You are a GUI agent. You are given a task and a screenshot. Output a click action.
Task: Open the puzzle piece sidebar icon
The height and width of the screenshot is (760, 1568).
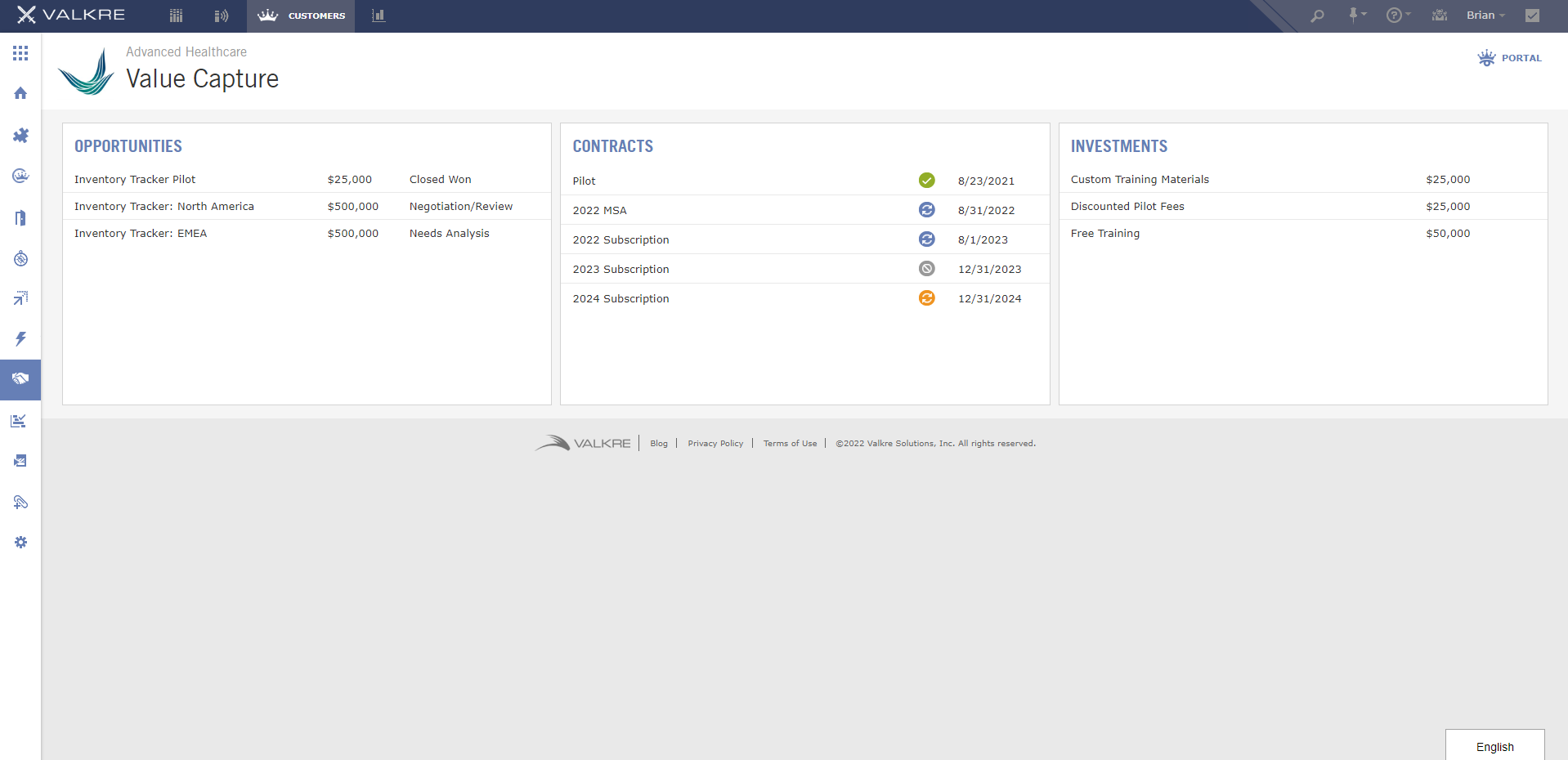click(20, 135)
